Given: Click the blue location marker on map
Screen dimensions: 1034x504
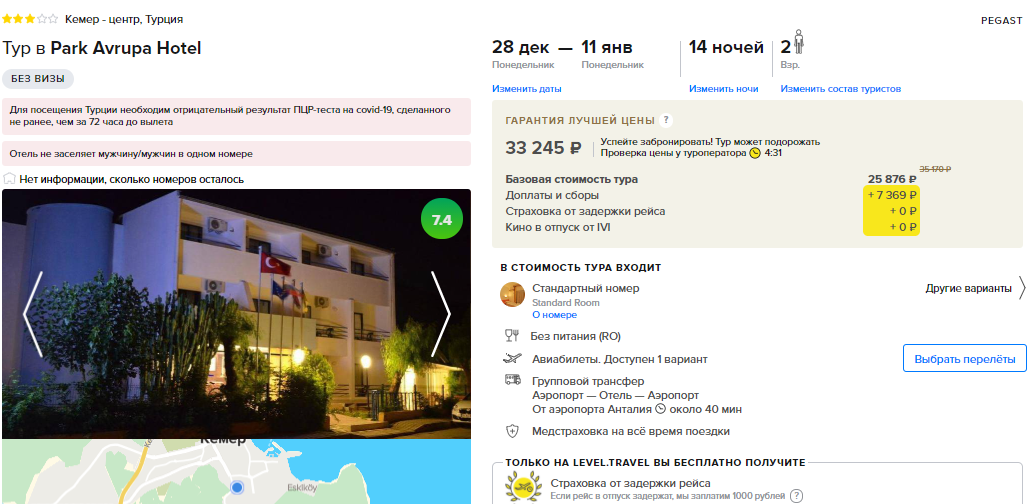Looking at the screenshot, I should tap(237, 488).
